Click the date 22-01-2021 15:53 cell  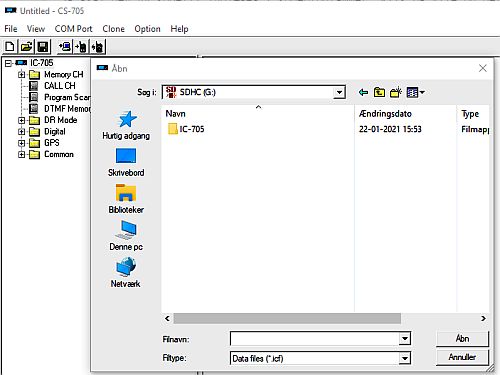tap(390, 129)
